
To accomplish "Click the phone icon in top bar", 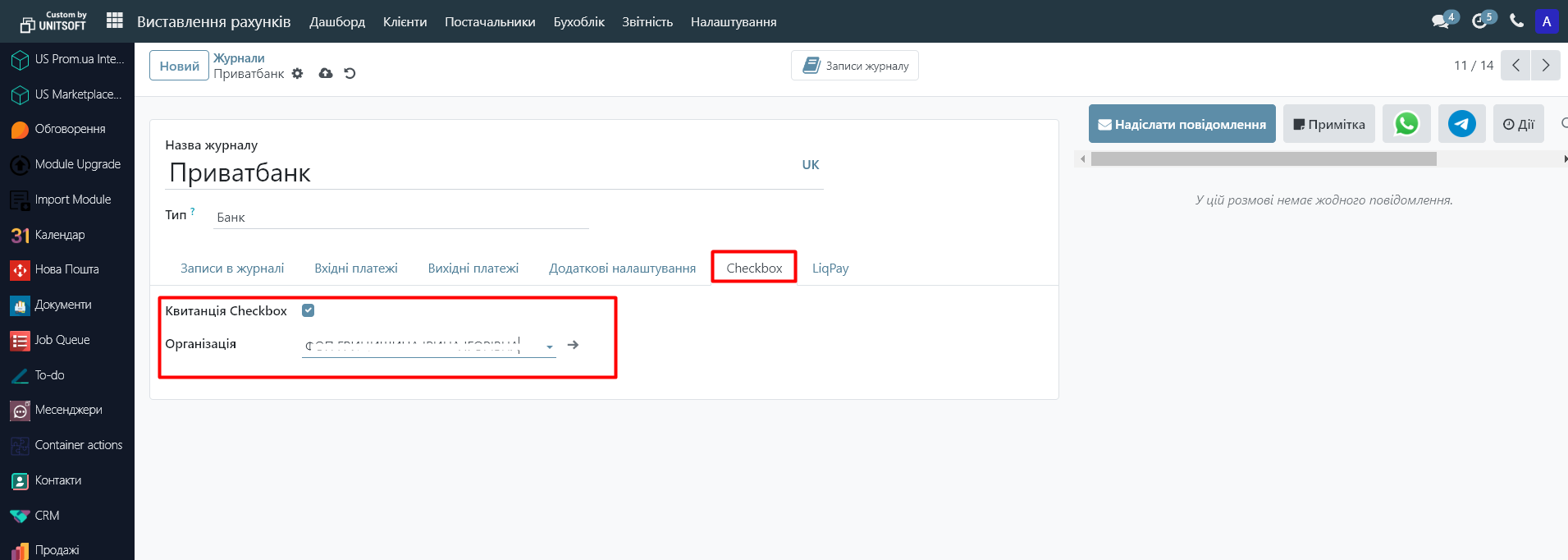I will coord(1516,21).
